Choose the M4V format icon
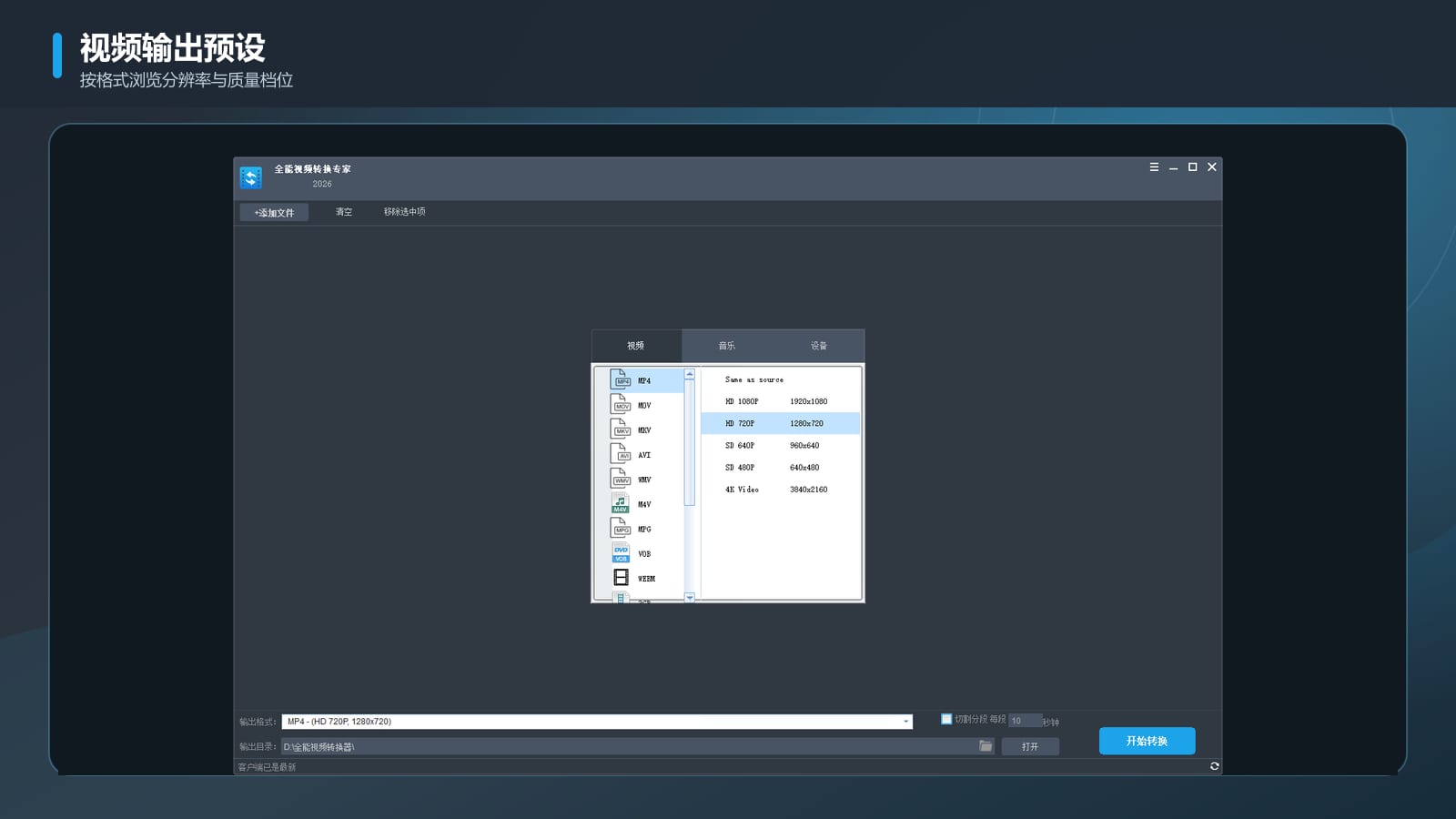 (621, 503)
